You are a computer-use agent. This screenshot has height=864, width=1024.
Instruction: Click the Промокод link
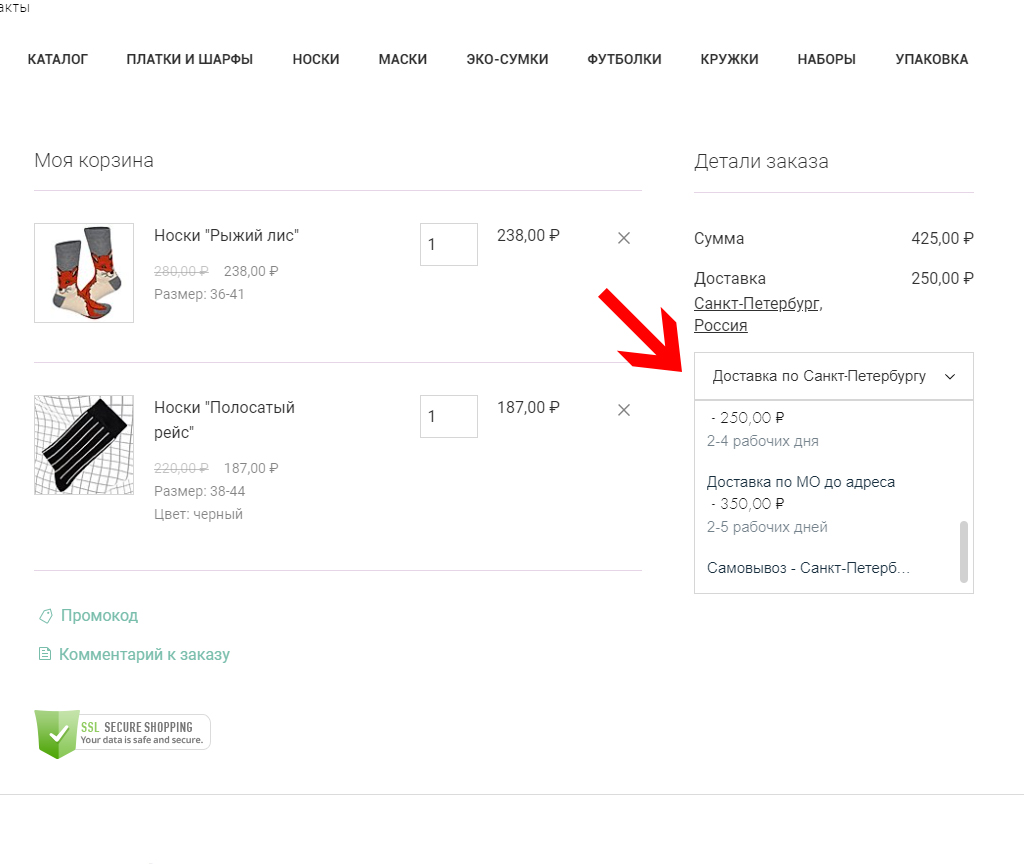99,616
